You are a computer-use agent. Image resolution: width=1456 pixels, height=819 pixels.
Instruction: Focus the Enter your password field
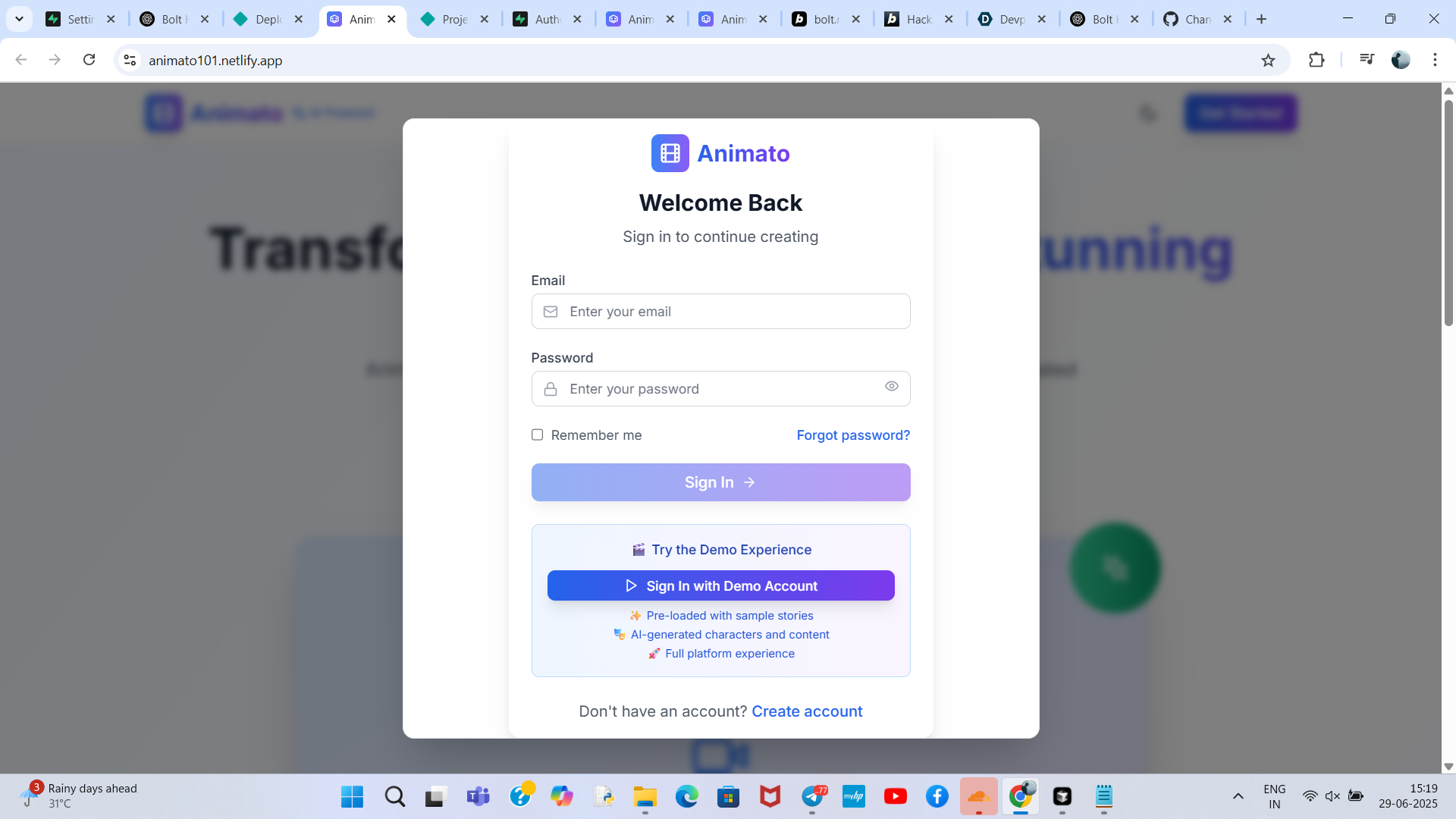713,389
